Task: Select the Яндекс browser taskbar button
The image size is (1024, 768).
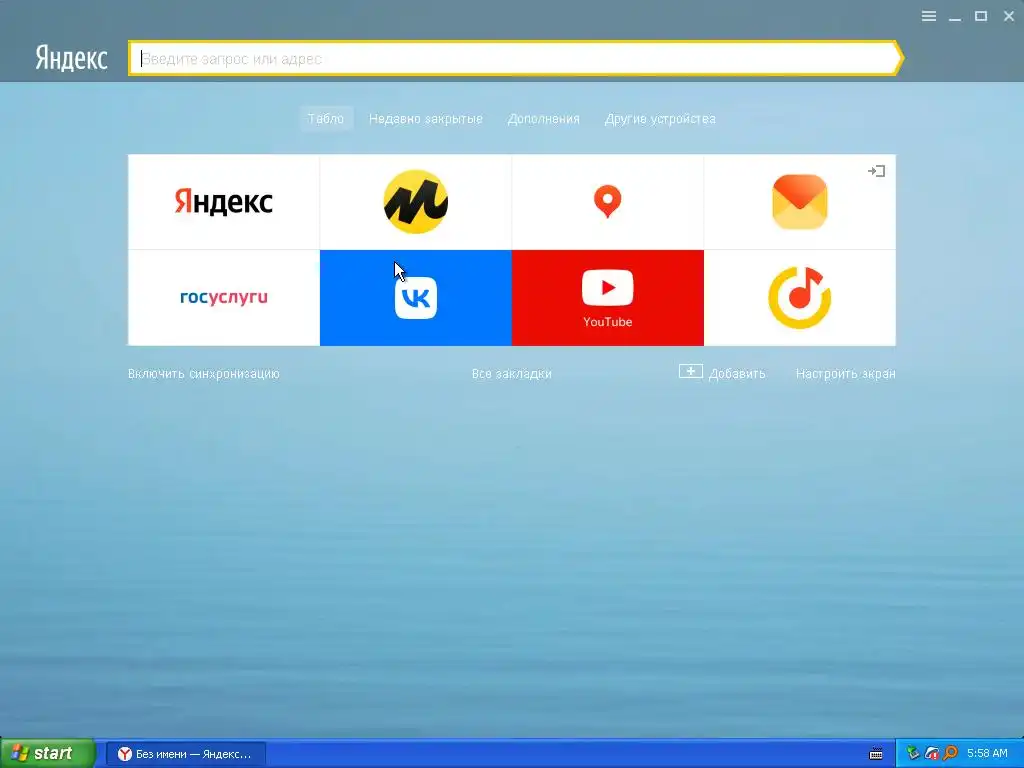Action: tap(185, 754)
